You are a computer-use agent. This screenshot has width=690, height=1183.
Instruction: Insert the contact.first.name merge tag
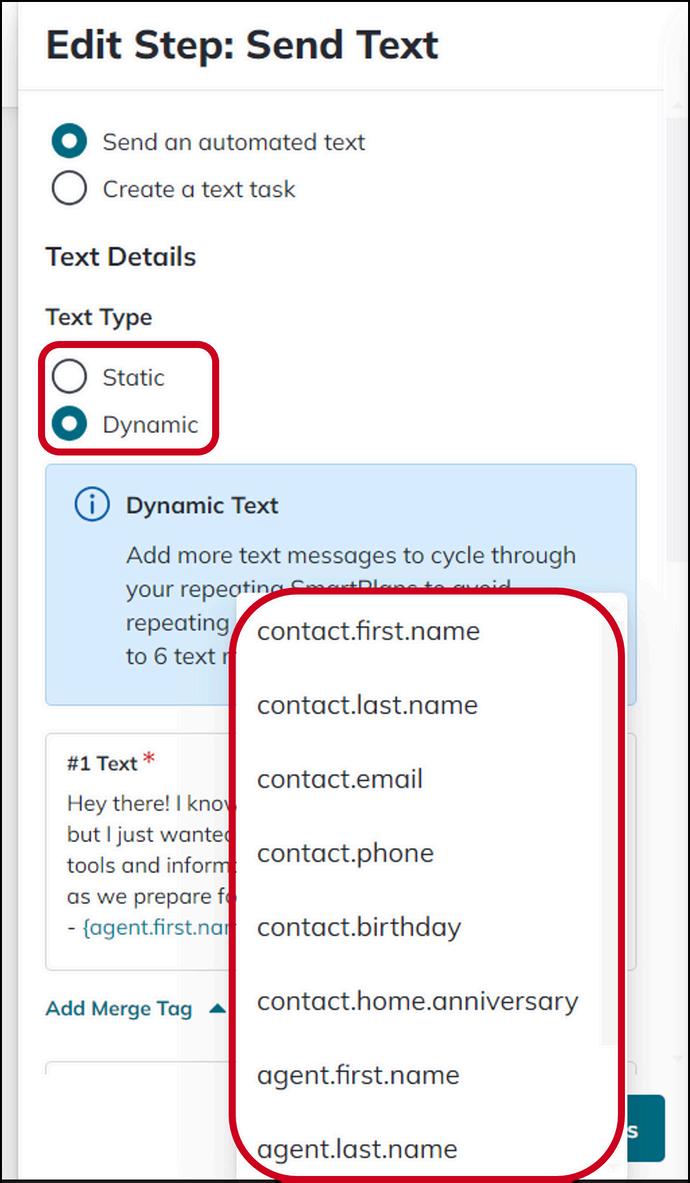(x=368, y=631)
